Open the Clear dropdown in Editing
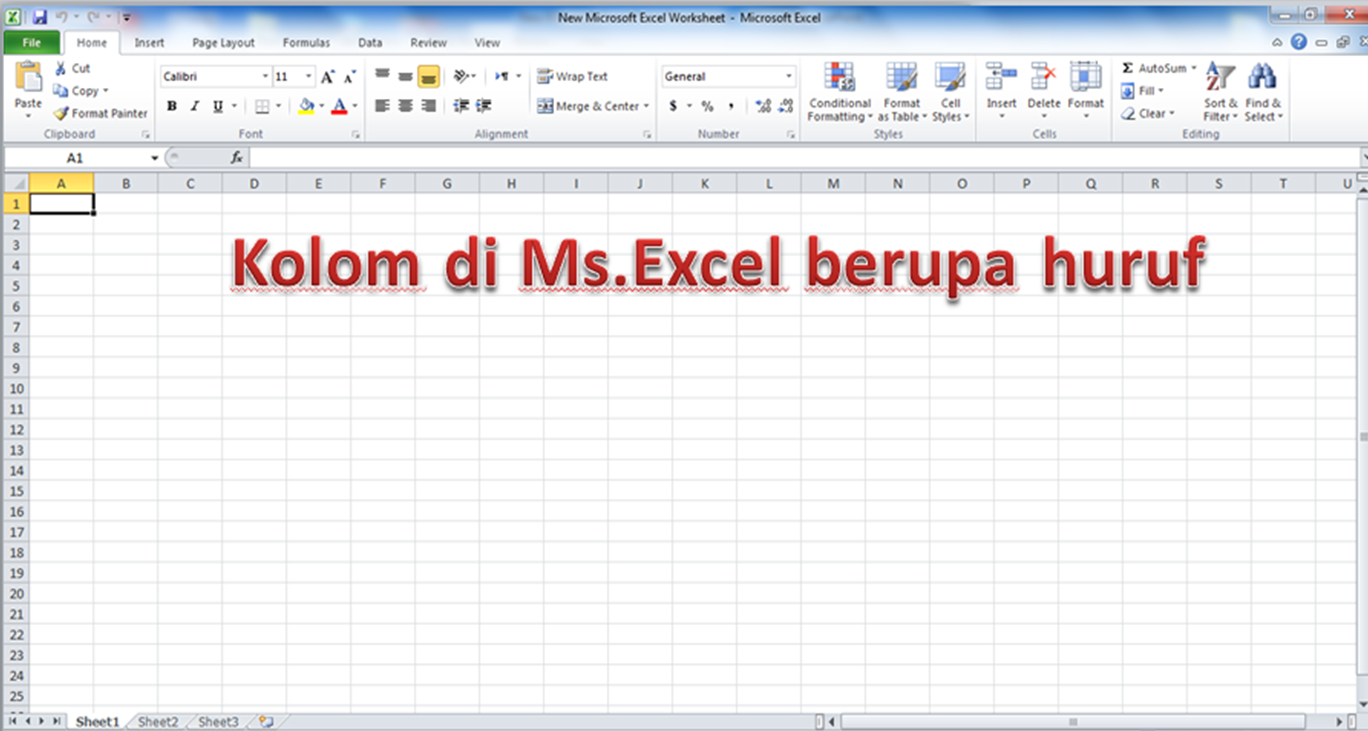The height and width of the screenshot is (731, 1368). 1147,114
